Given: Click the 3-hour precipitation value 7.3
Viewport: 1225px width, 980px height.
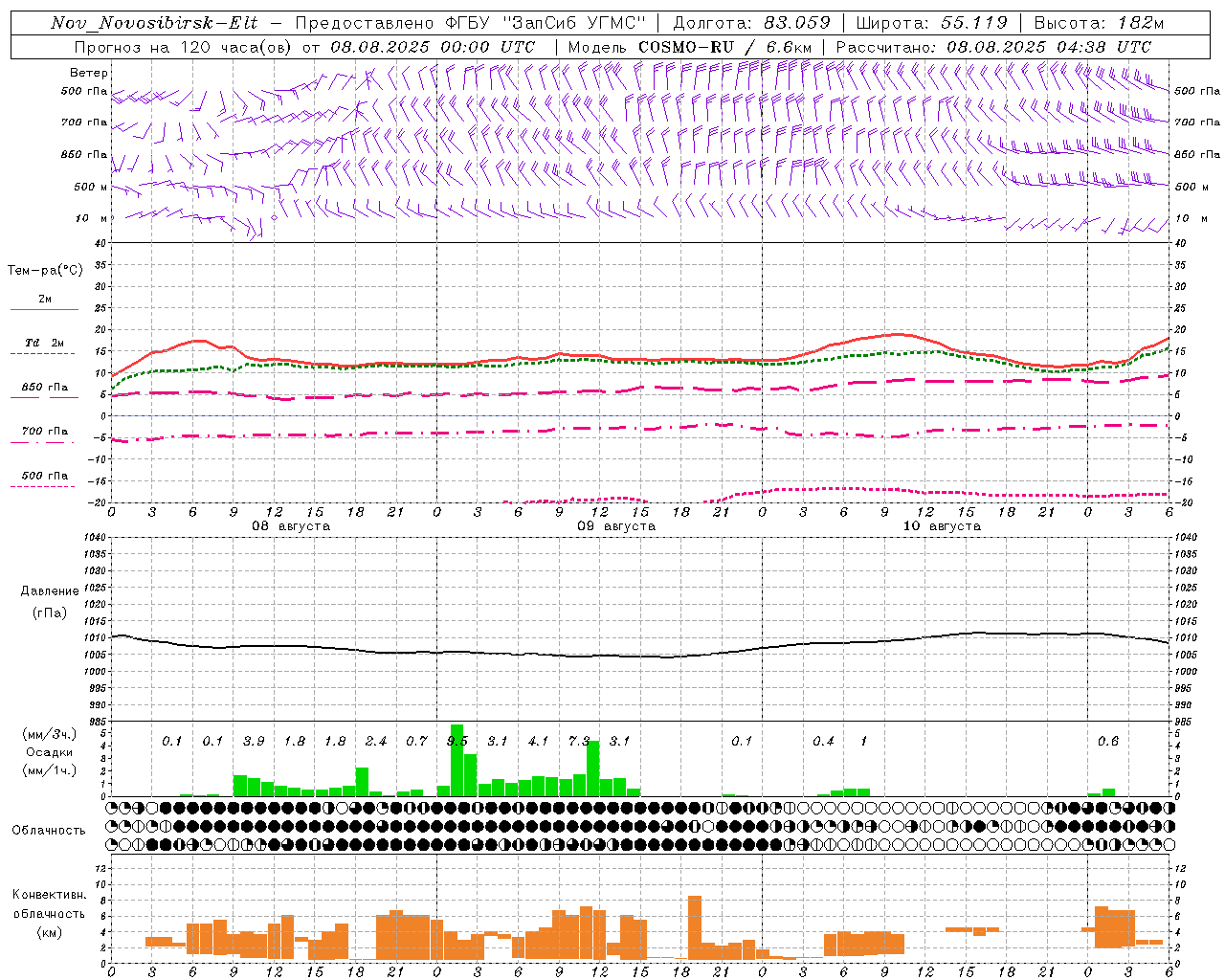Looking at the screenshot, I should point(579,741).
